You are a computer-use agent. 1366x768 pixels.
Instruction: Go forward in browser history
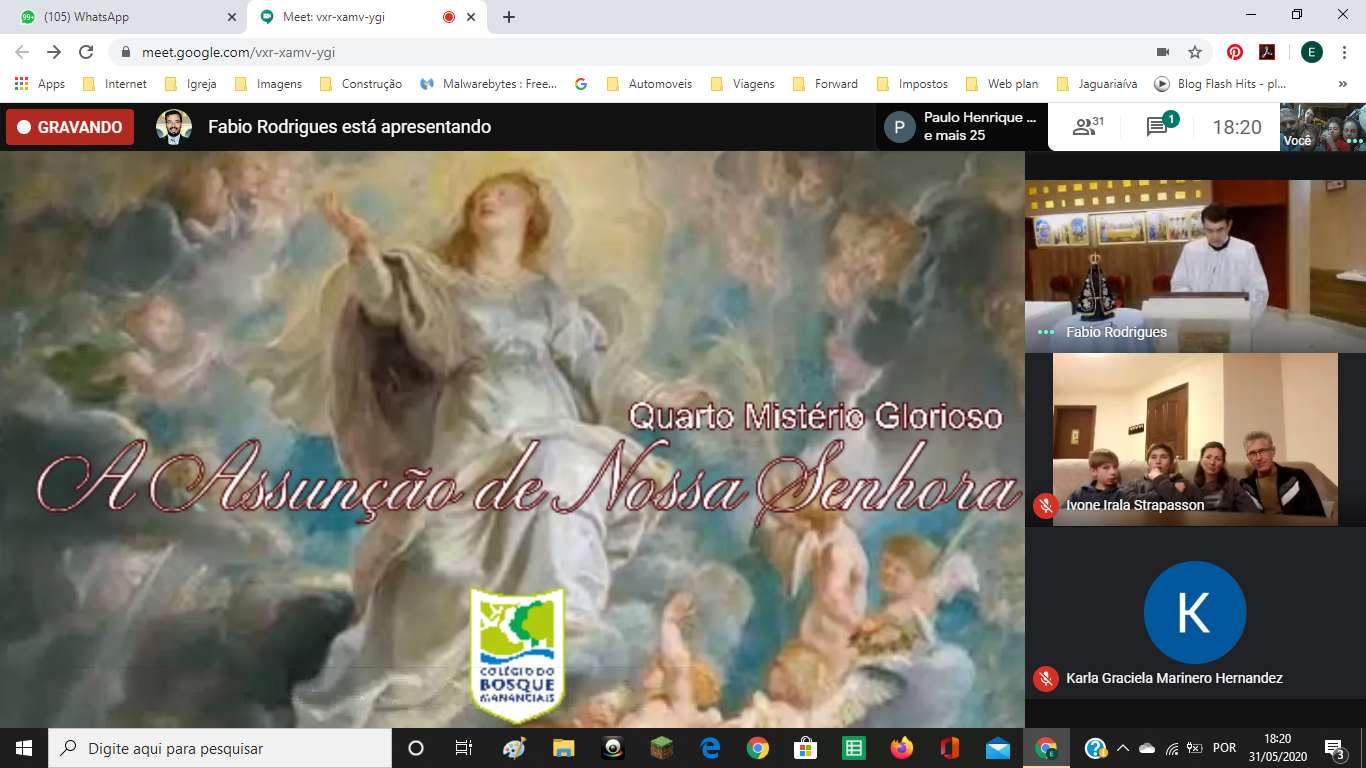point(54,52)
